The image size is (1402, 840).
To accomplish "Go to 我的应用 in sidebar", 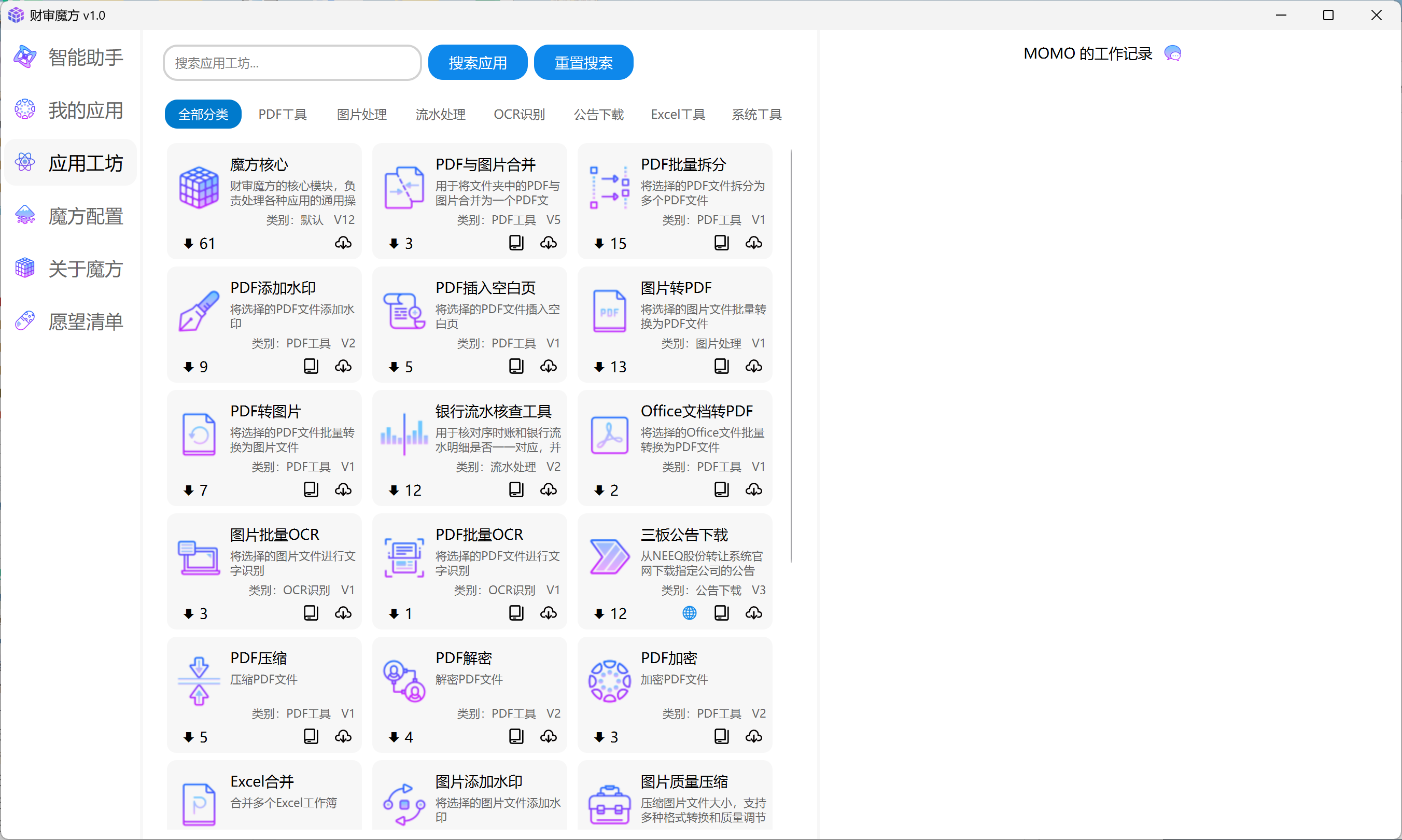I will click(x=70, y=110).
